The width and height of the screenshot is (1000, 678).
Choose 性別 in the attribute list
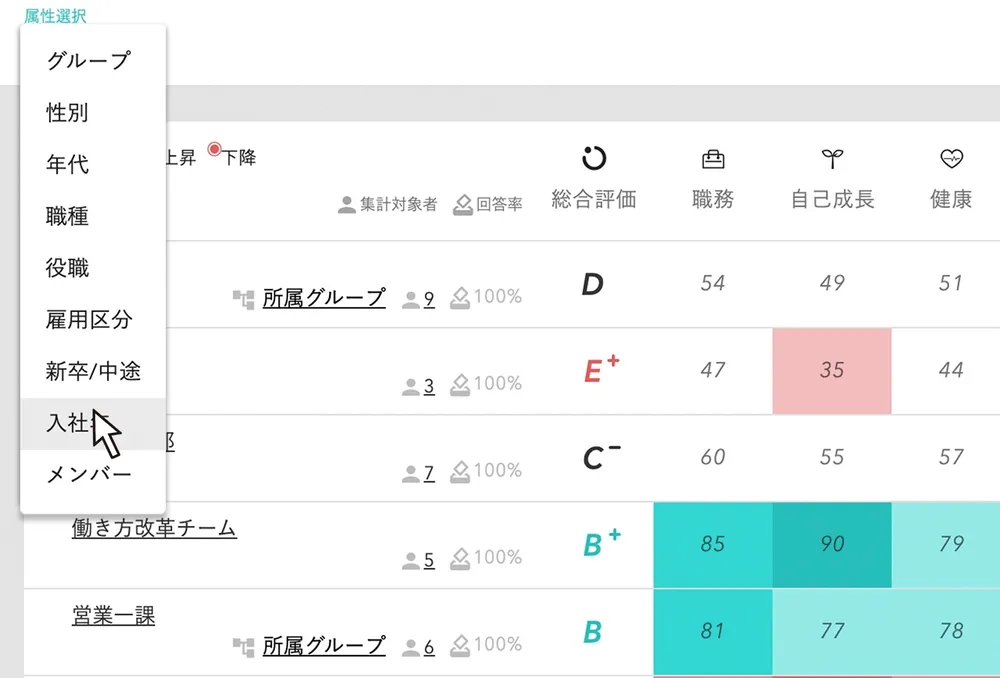68,112
